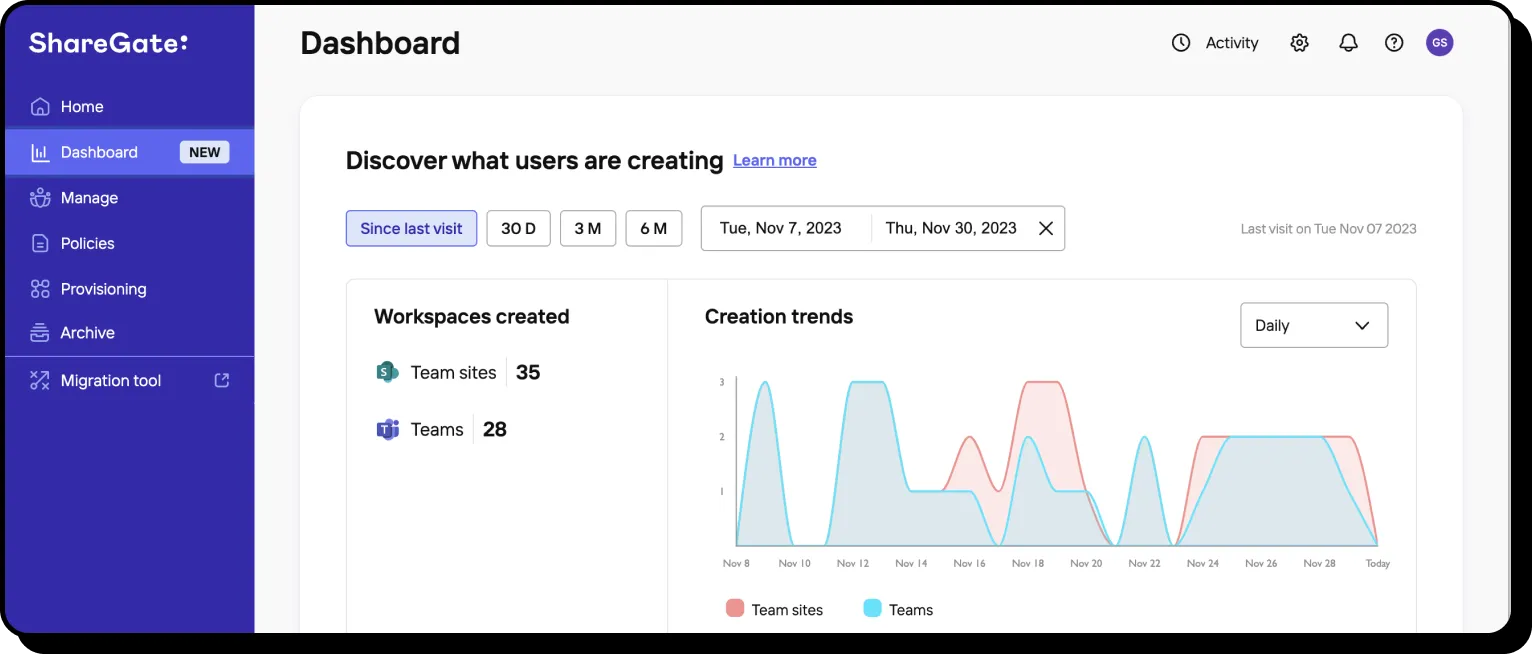Toggle Teams series in legend
The height and width of the screenshot is (654, 1532).
click(898, 609)
